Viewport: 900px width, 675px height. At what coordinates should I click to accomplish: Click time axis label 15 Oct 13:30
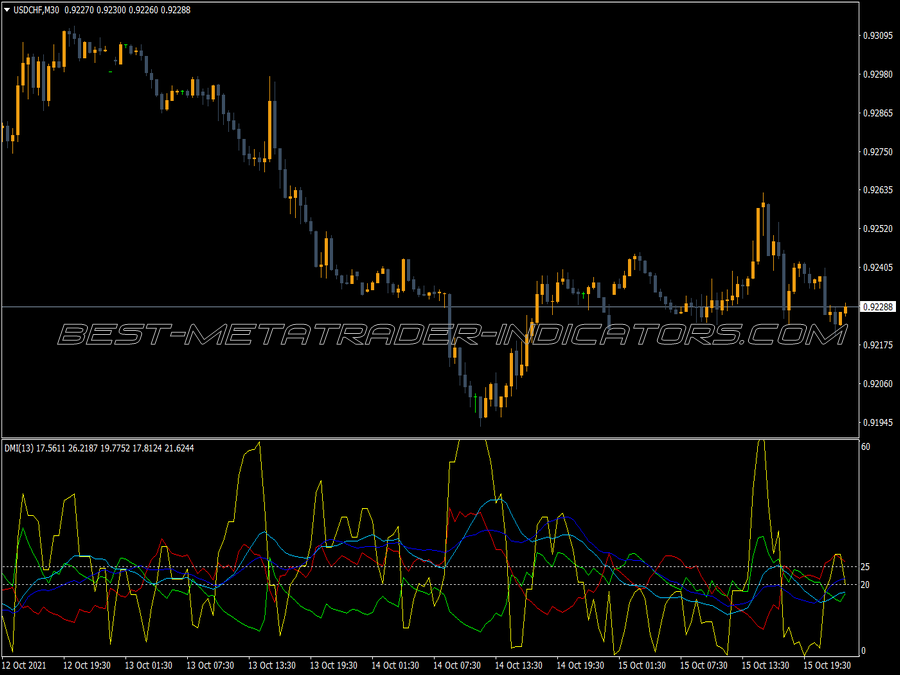[x=765, y=665]
